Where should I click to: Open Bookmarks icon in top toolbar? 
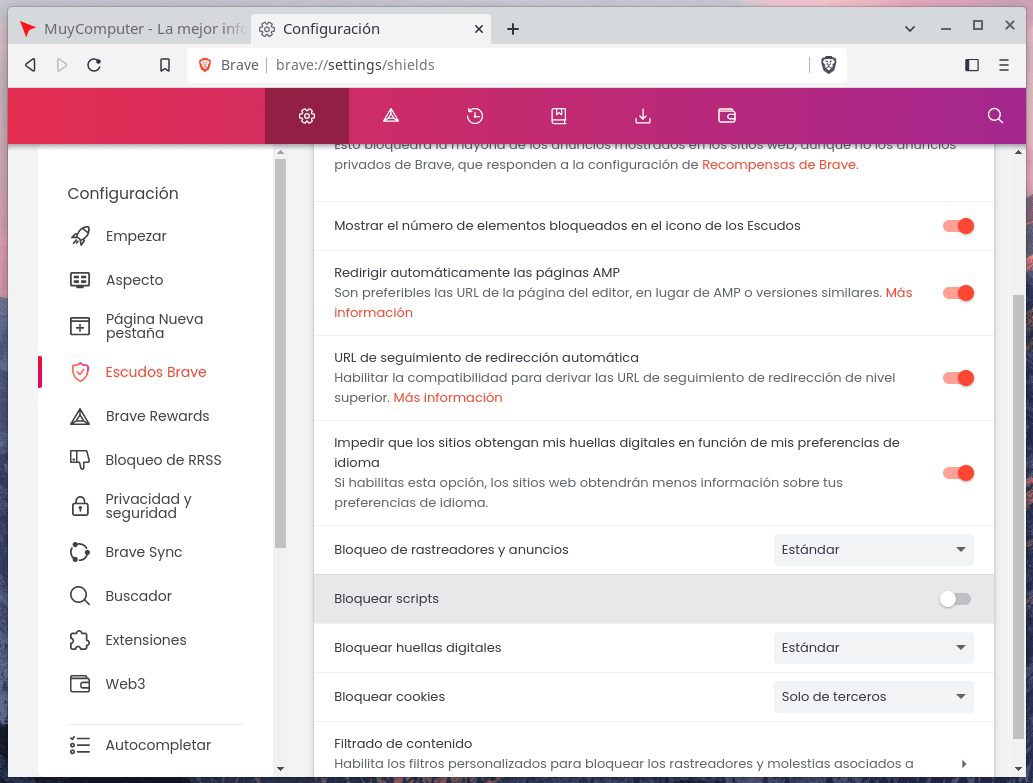point(559,116)
